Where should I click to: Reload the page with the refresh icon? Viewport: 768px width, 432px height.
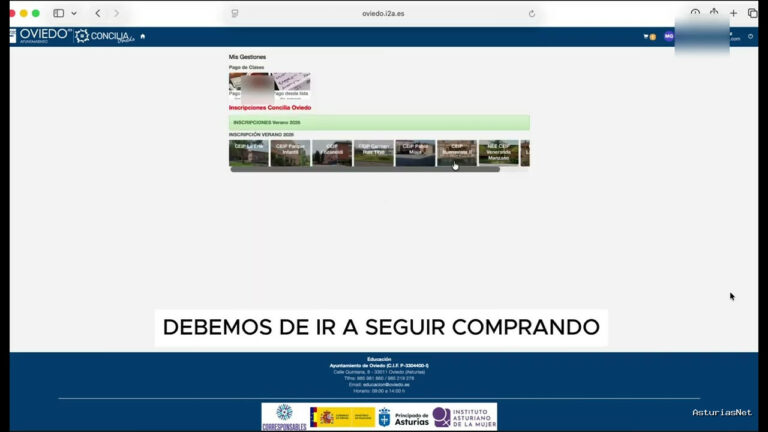(x=532, y=14)
